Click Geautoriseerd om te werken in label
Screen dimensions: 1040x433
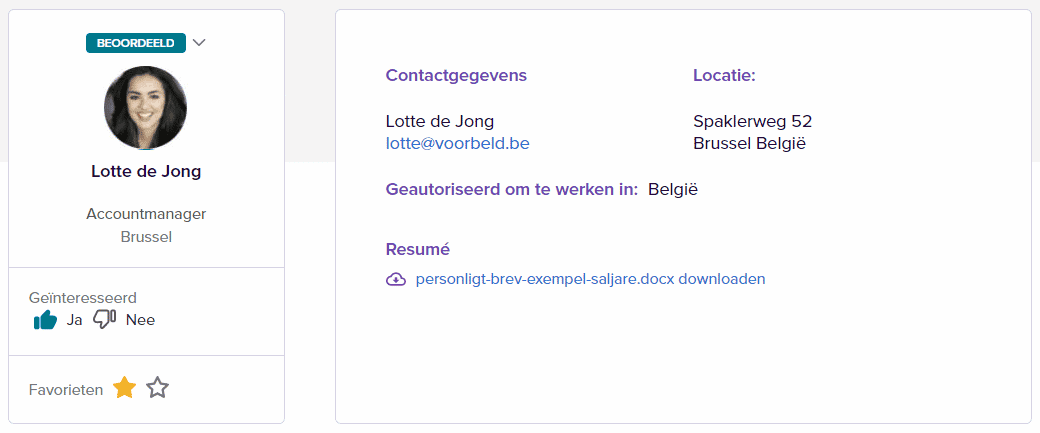tap(511, 189)
